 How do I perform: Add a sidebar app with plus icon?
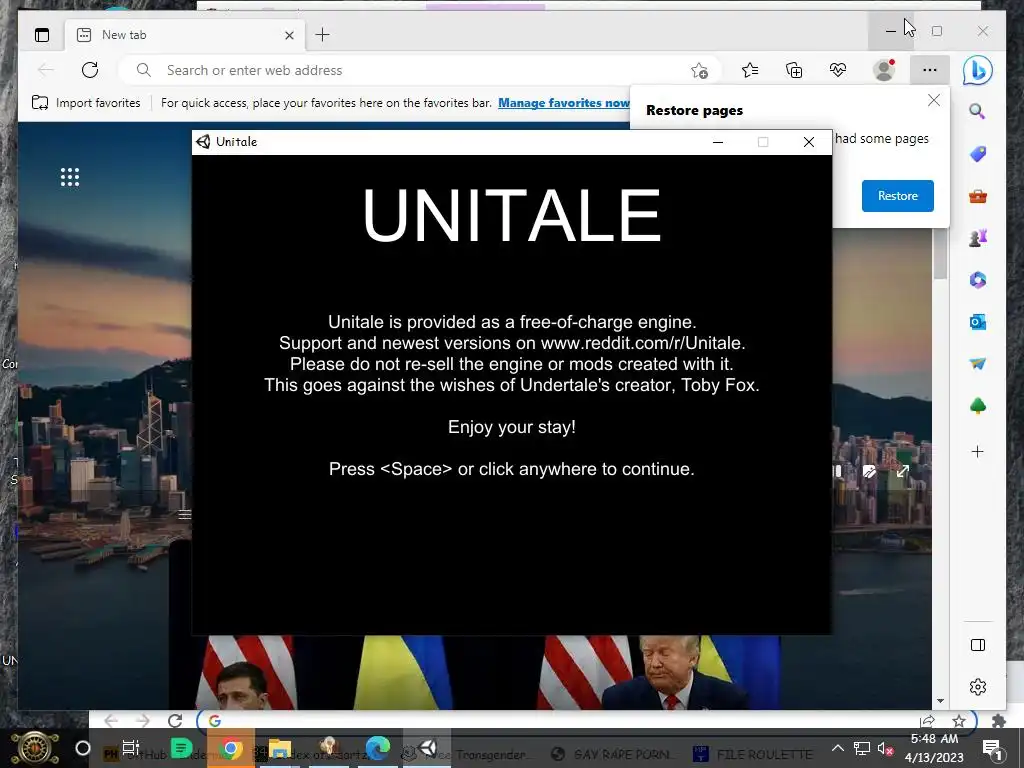pyautogui.click(x=978, y=451)
